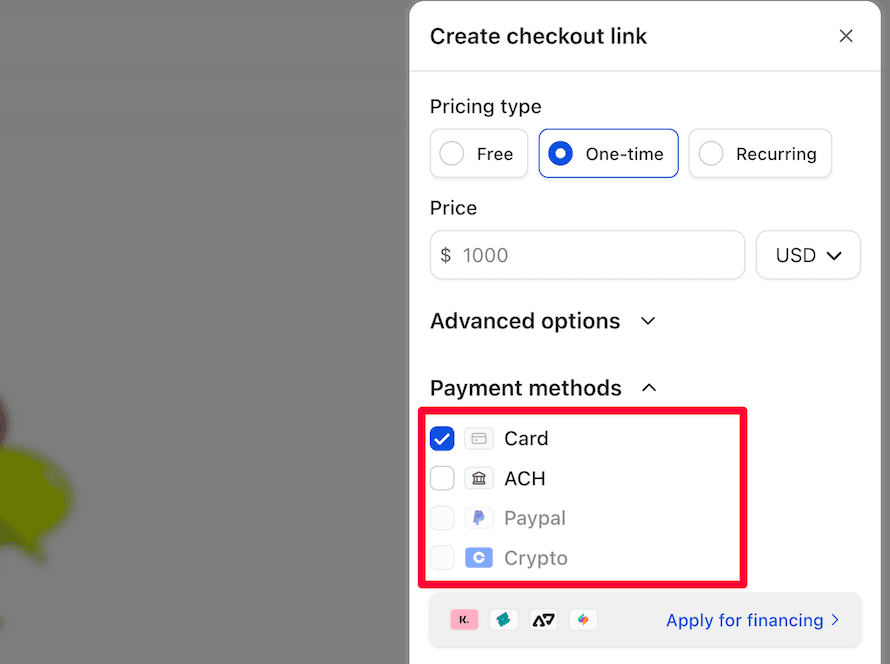Image resolution: width=890 pixels, height=664 pixels.
Task: Enable the ACH payment method checkbox
Action: click(442, 478)
